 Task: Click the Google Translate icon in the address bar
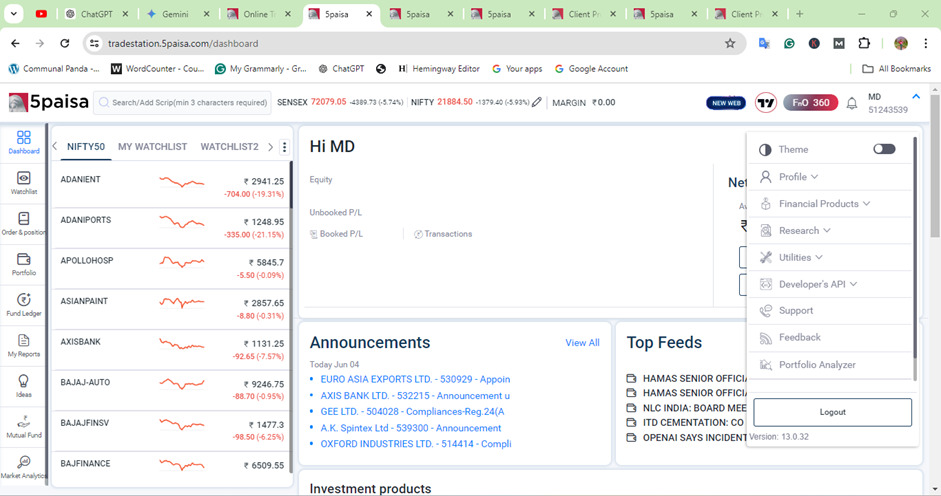tap(764, 43)
